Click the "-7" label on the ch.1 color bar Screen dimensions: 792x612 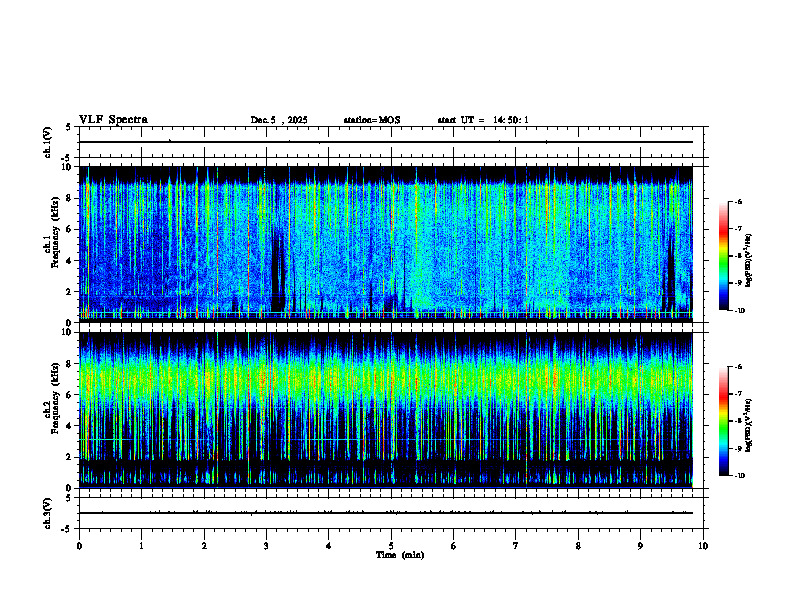pos(738,229)
